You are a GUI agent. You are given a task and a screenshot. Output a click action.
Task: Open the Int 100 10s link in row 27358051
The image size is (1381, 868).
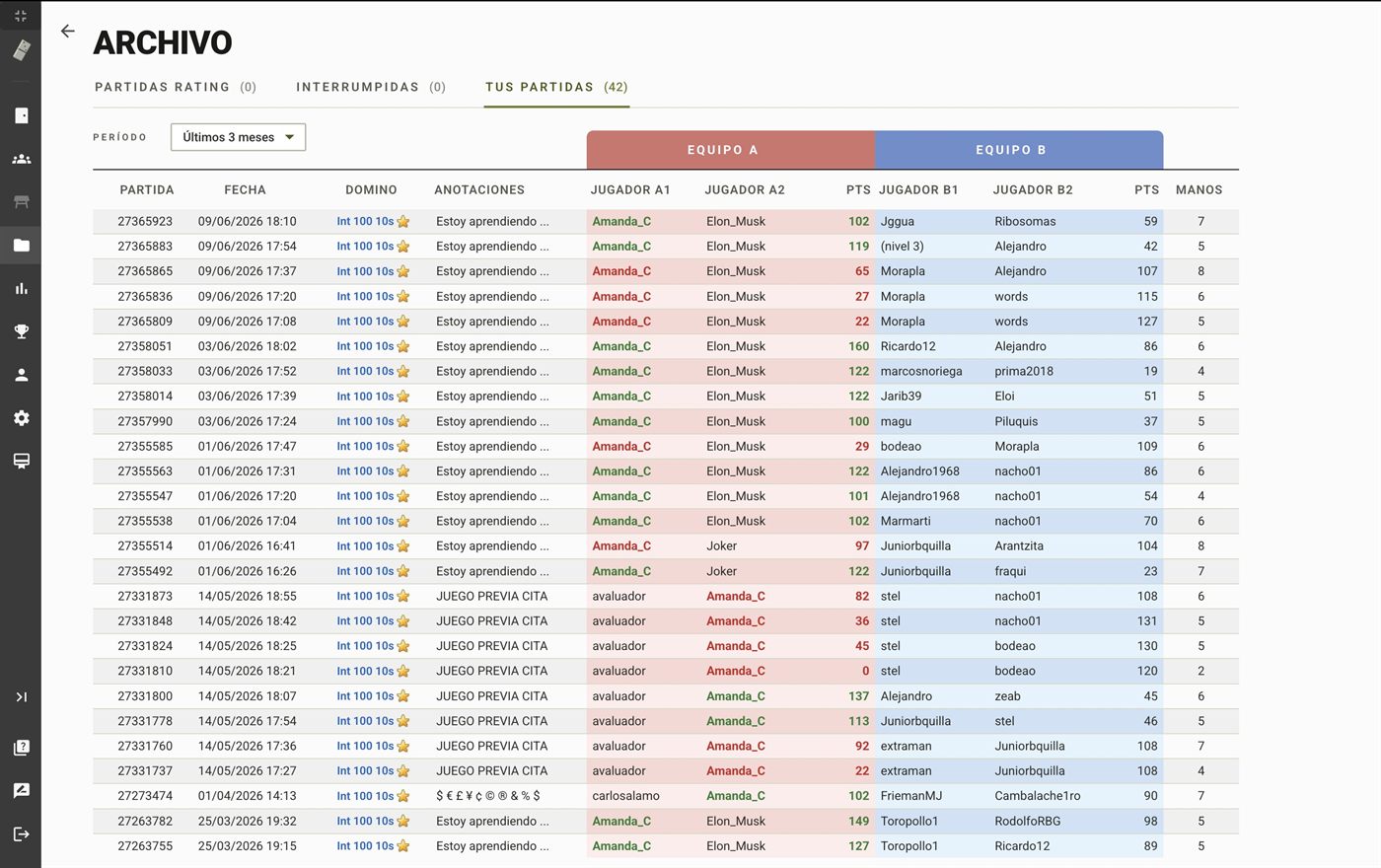pos(365,346)
